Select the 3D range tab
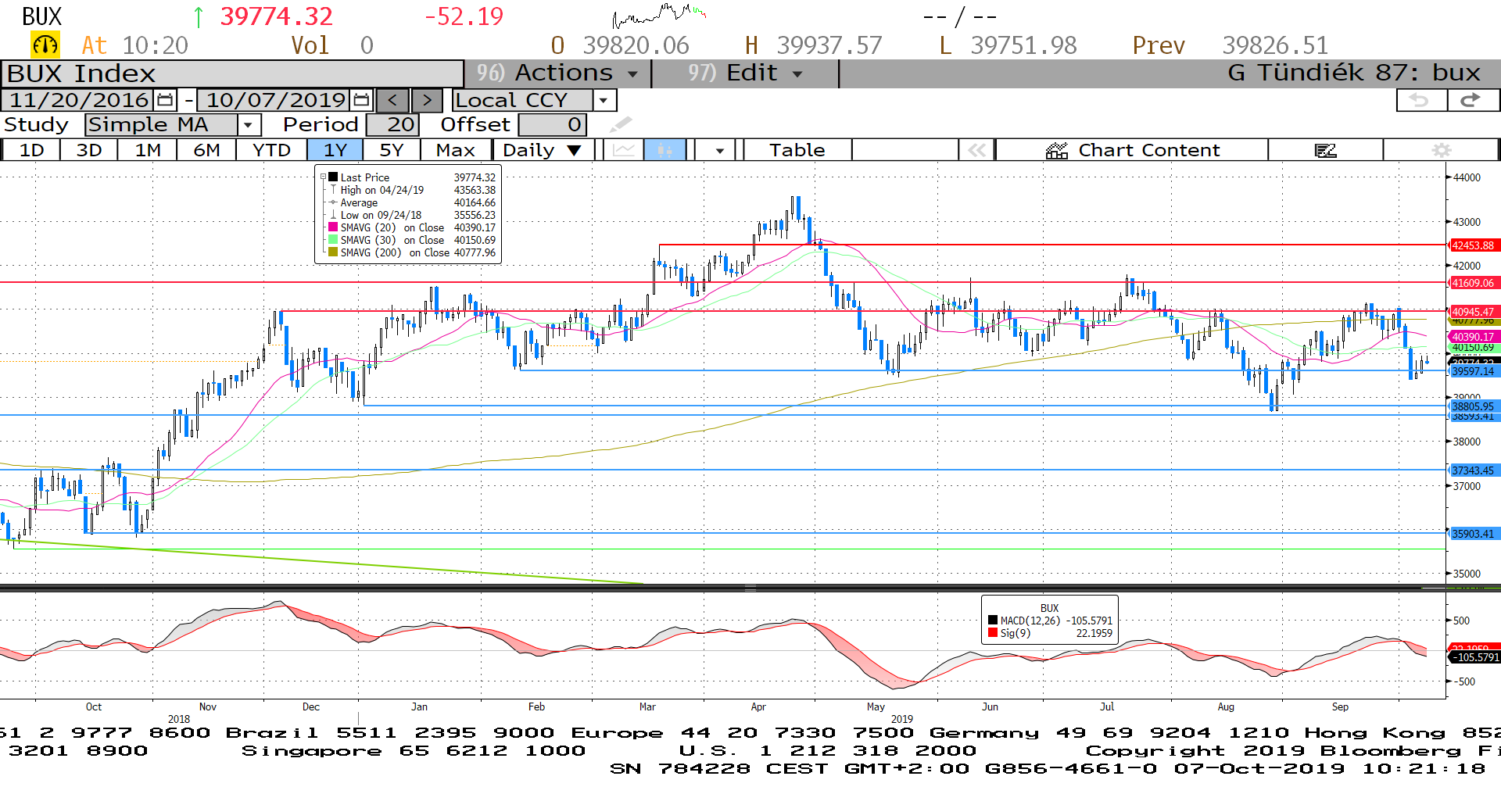 pyautogui.click(x=89, y=150)
